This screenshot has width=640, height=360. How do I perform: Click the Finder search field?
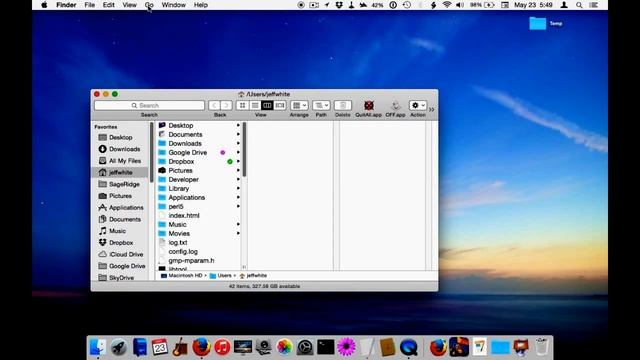pos(149,105)
